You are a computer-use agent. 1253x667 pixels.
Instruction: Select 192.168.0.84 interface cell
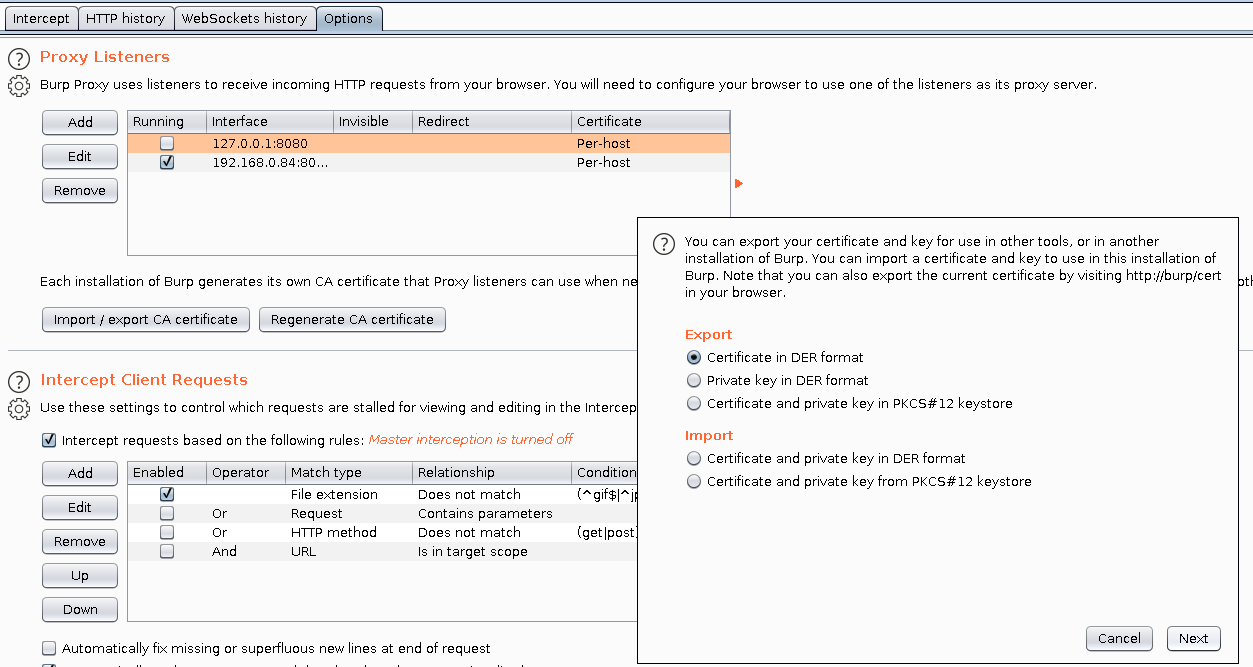click(x=270, y=162)
